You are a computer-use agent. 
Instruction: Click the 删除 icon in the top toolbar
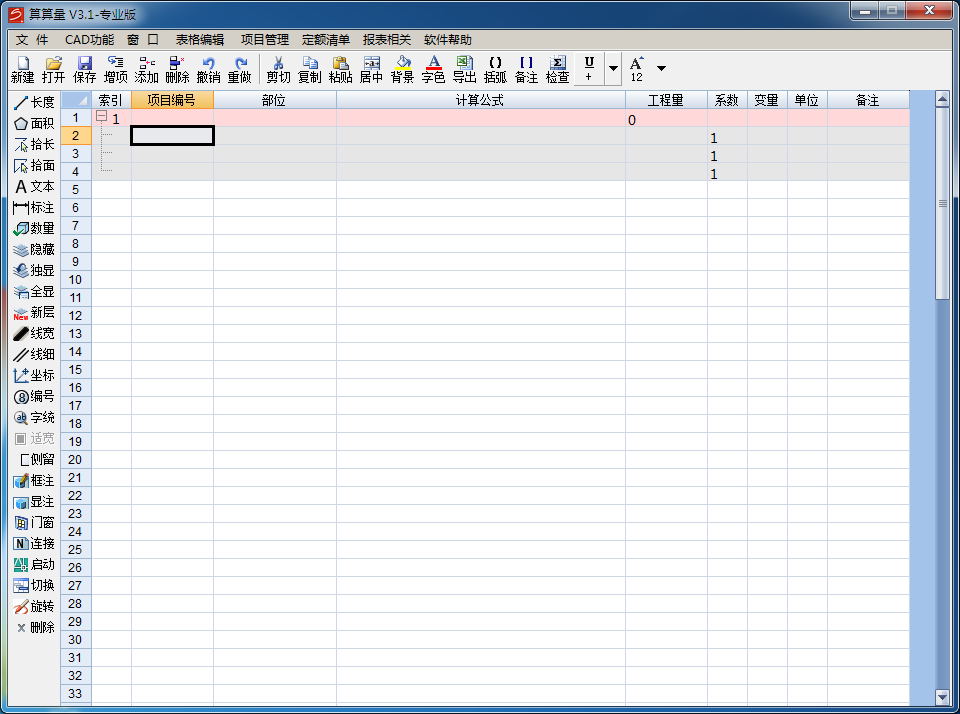[x=178, y=69]
